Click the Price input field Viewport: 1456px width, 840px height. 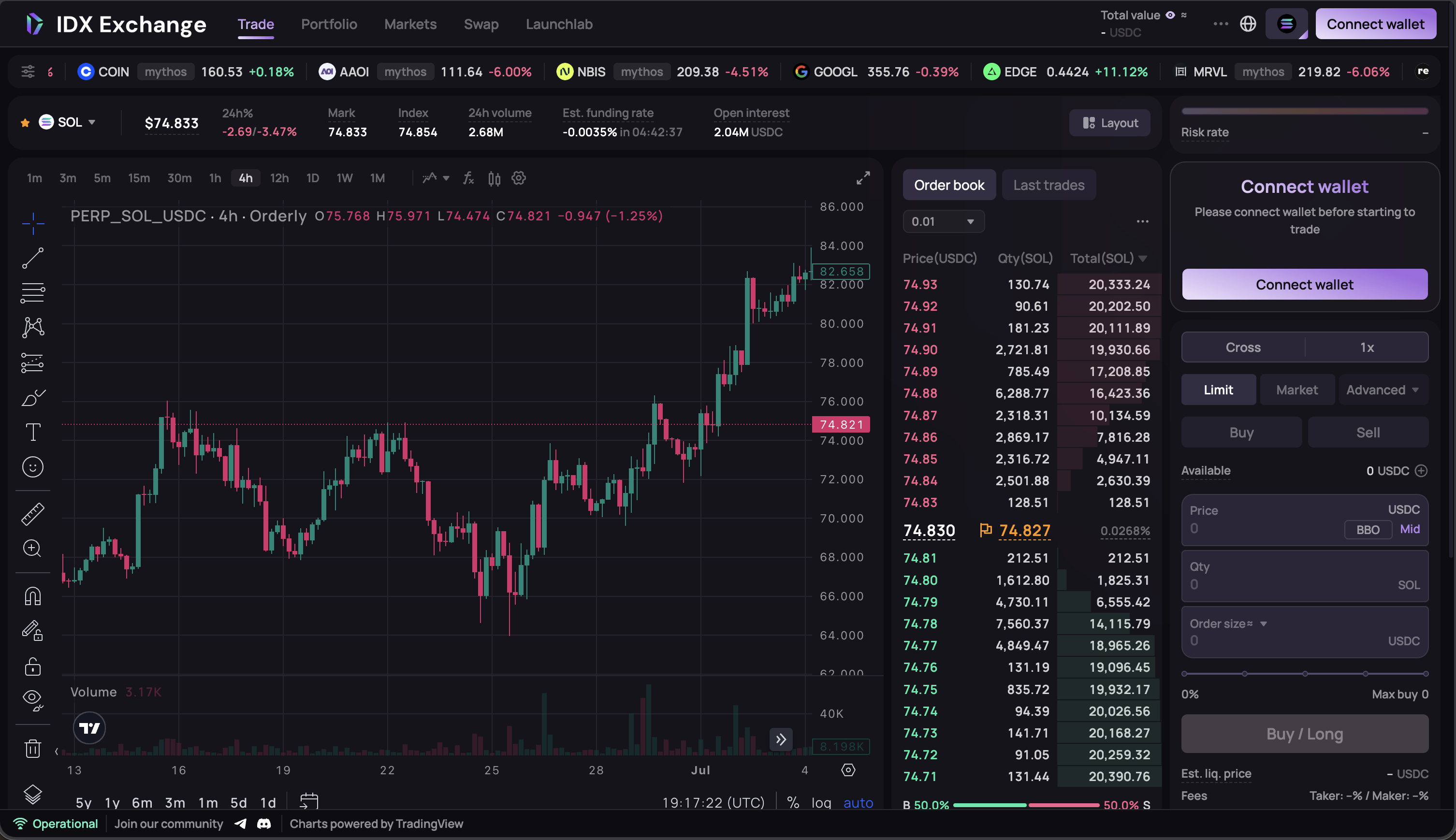click(1304, 520)
